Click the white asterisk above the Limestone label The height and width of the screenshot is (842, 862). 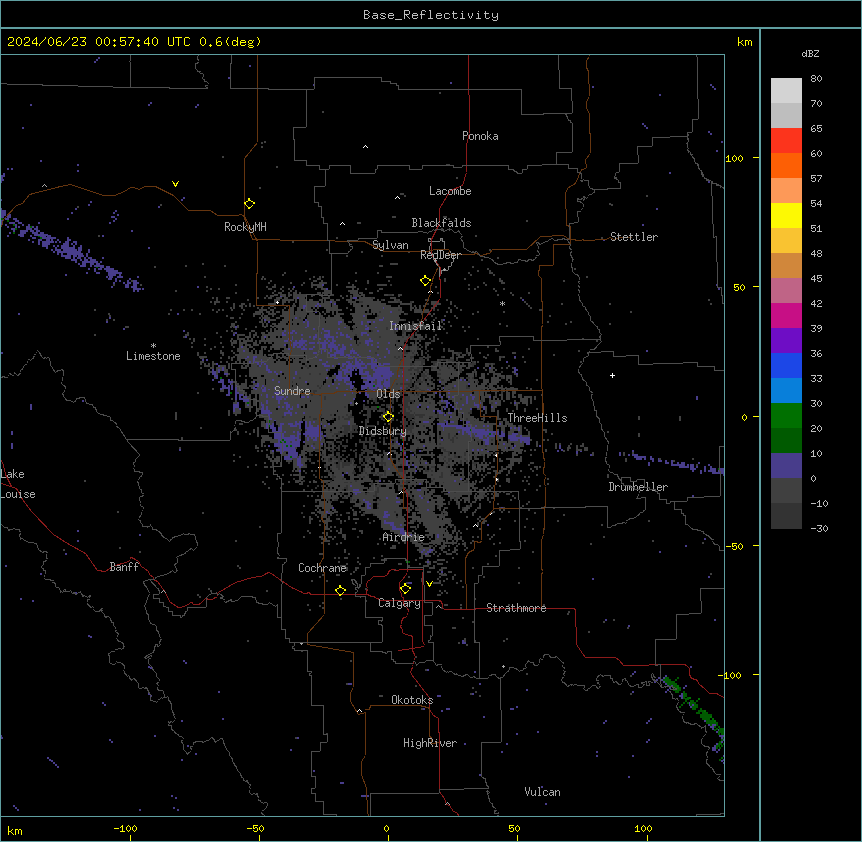tap(153, 346)
